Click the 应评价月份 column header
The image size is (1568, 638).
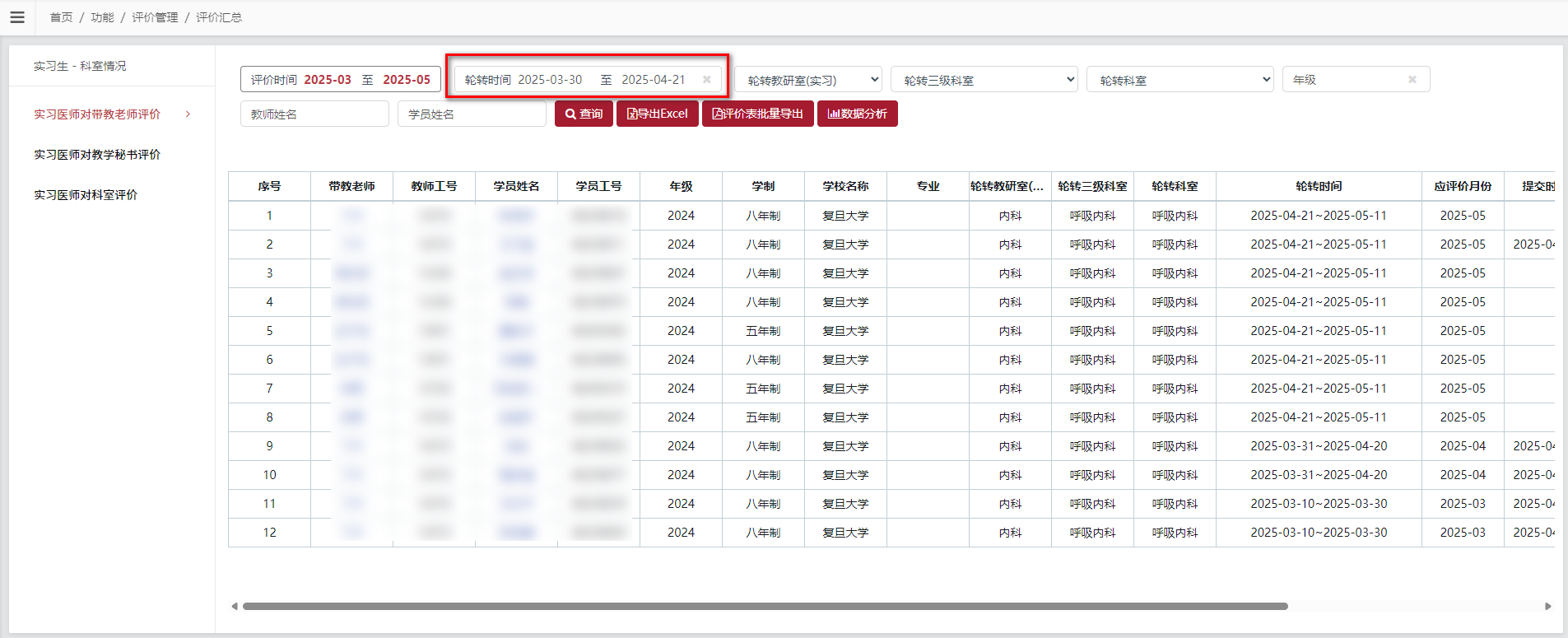click(x=1463, y=186)
